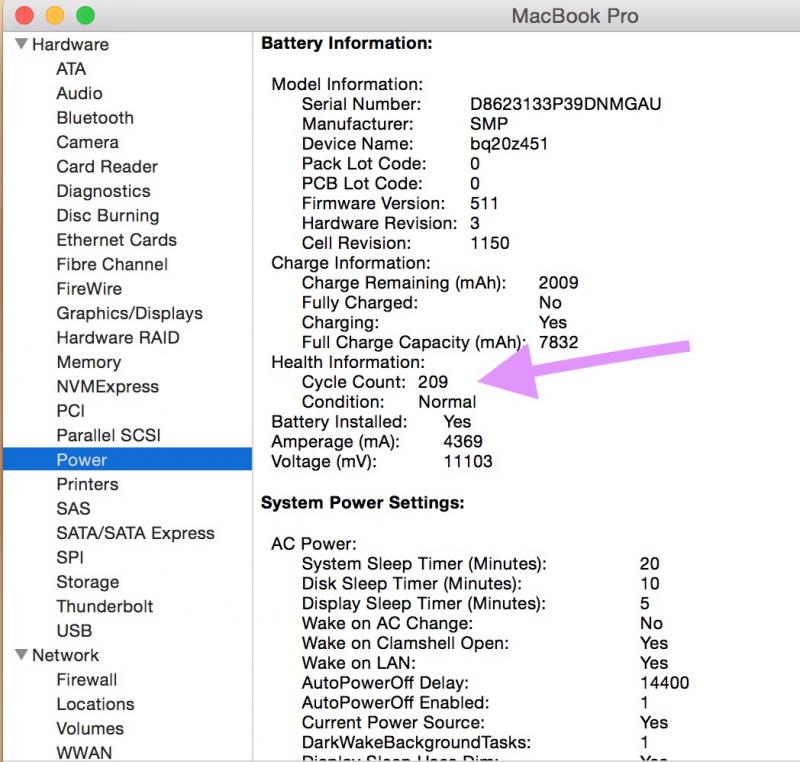Select Parallel SCSI entry

click(x=109, y=436)
